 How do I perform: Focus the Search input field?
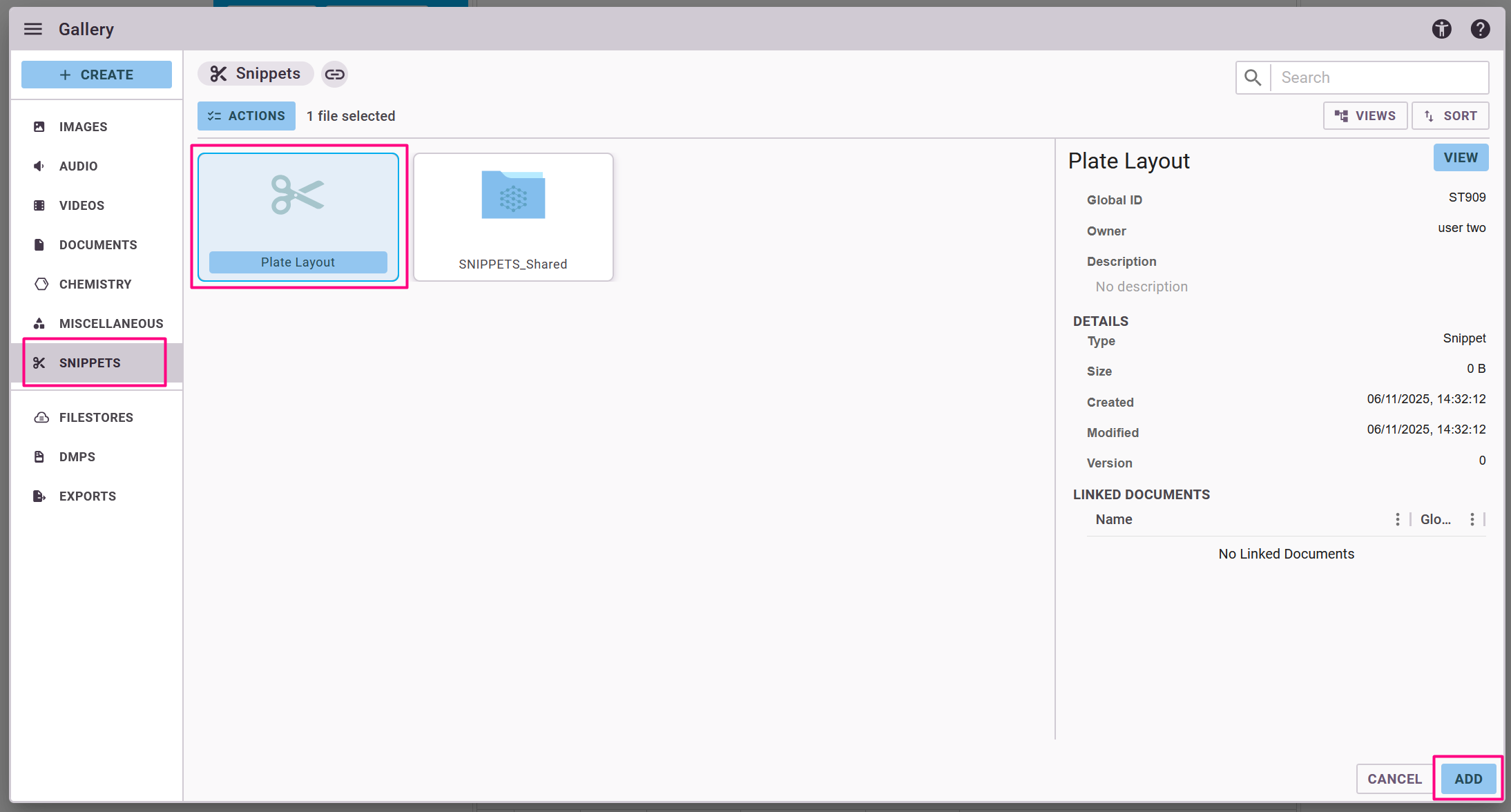(1378, 77)
